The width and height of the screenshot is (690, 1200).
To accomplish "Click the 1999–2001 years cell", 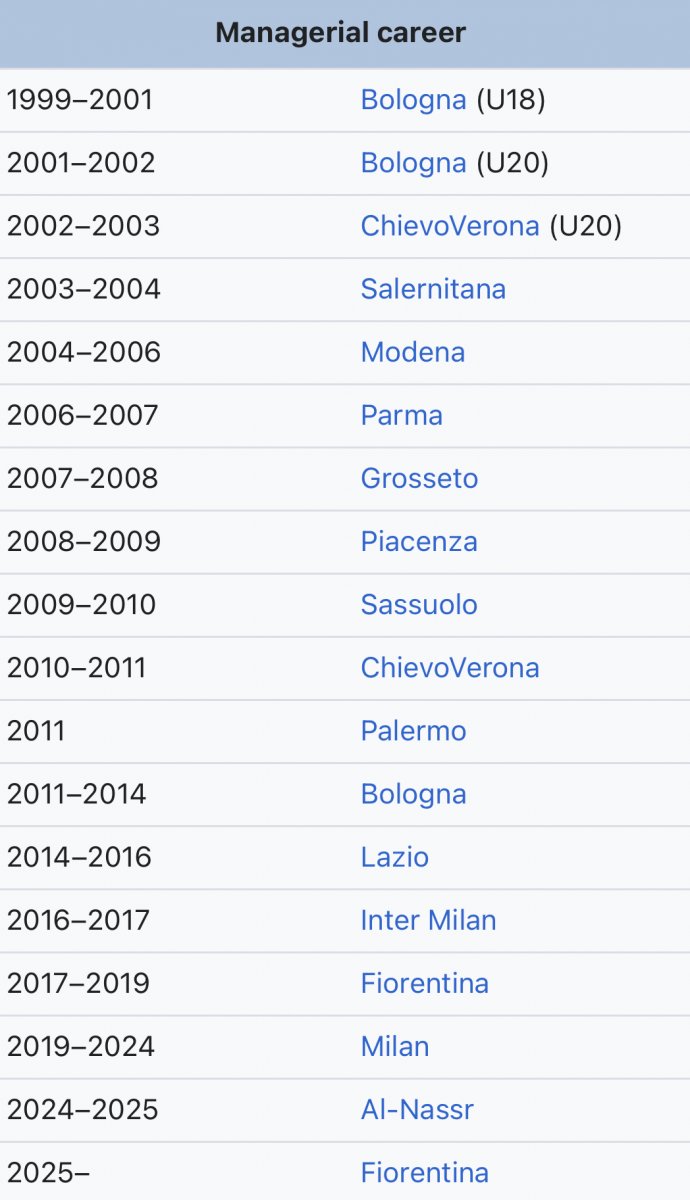I will coord(80,100).
